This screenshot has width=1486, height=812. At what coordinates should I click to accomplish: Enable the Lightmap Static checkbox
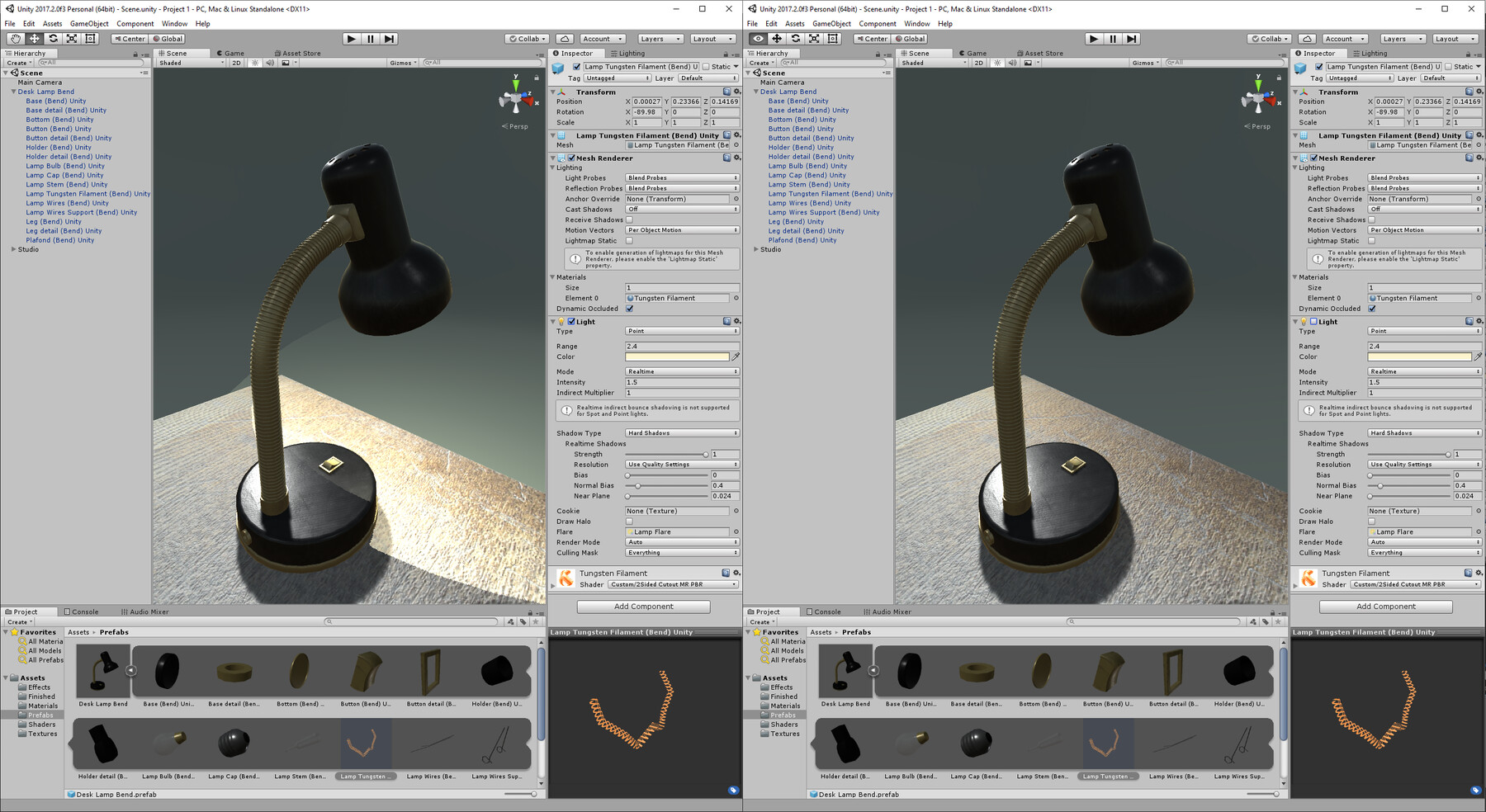629,240
